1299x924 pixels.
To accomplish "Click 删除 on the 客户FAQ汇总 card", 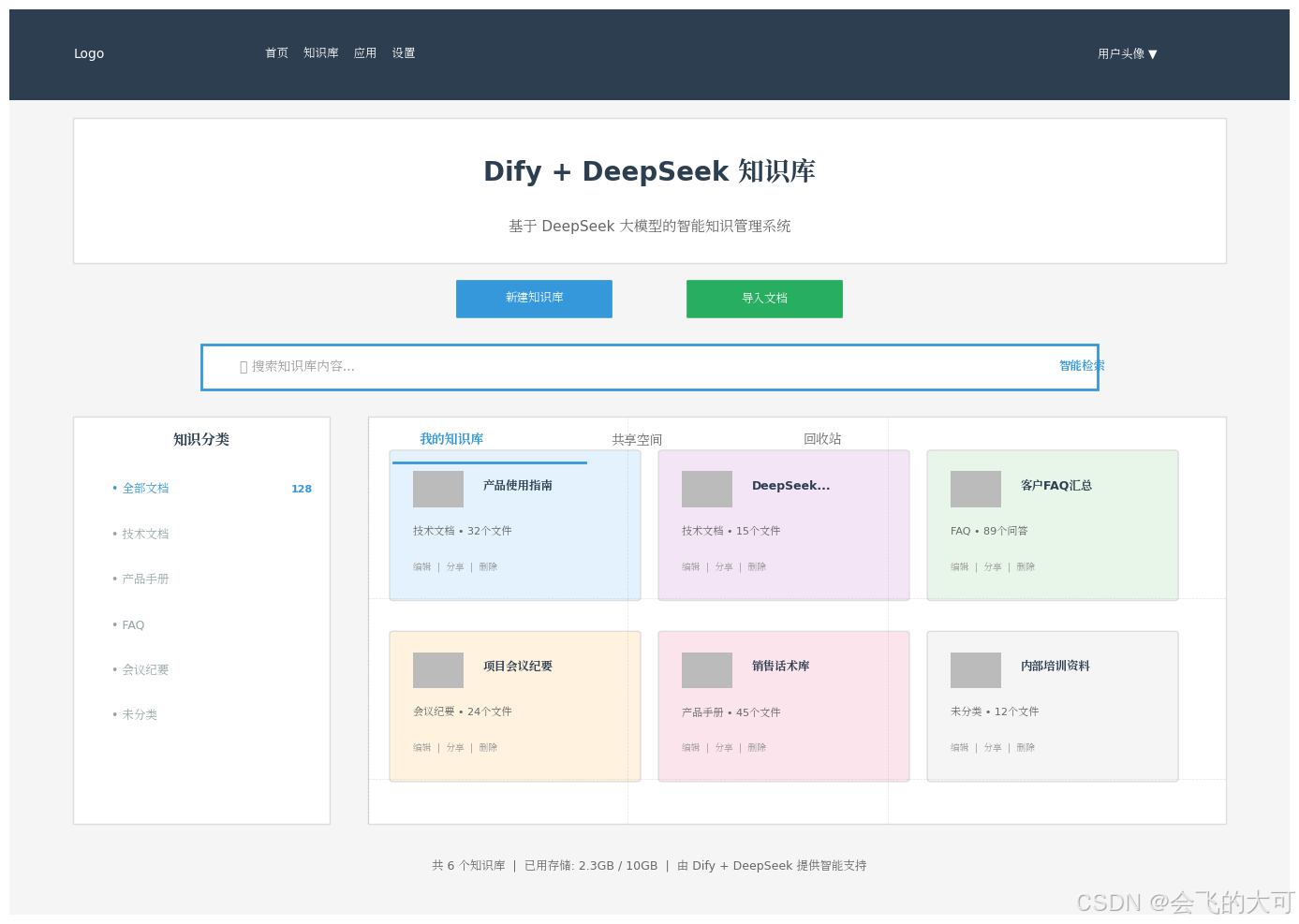I will pyautogui.click(x=1026, y=567).
